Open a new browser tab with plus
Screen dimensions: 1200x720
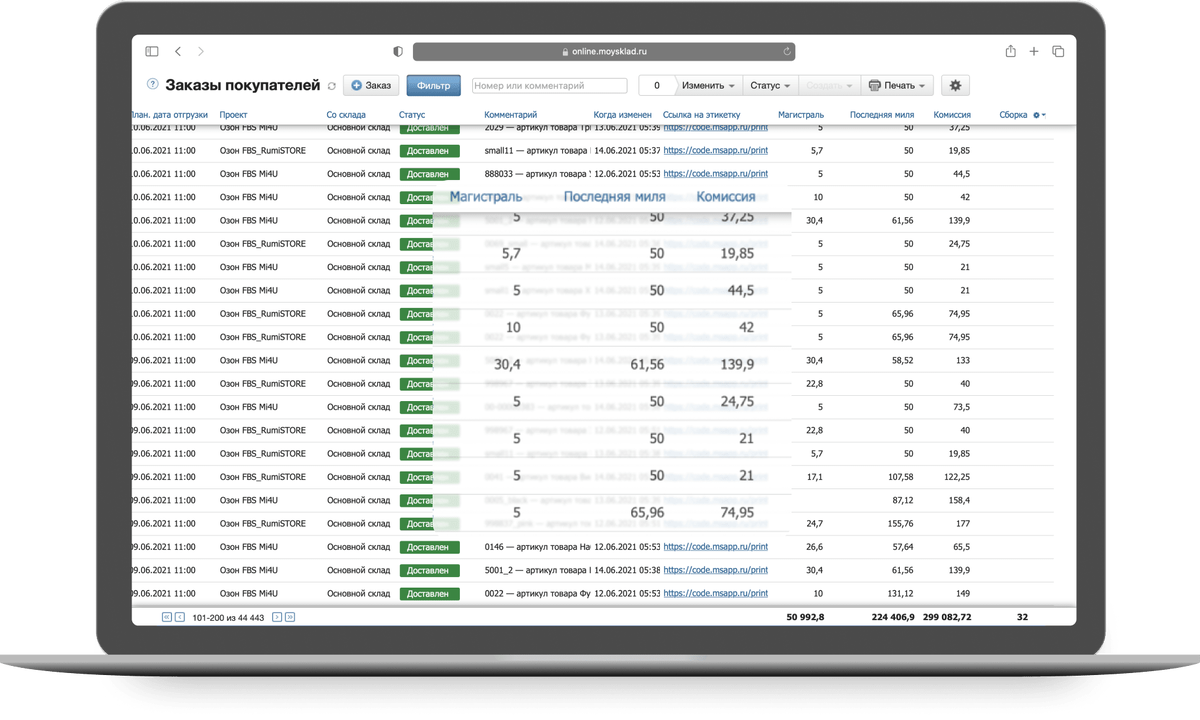[x=1034, y=51]
